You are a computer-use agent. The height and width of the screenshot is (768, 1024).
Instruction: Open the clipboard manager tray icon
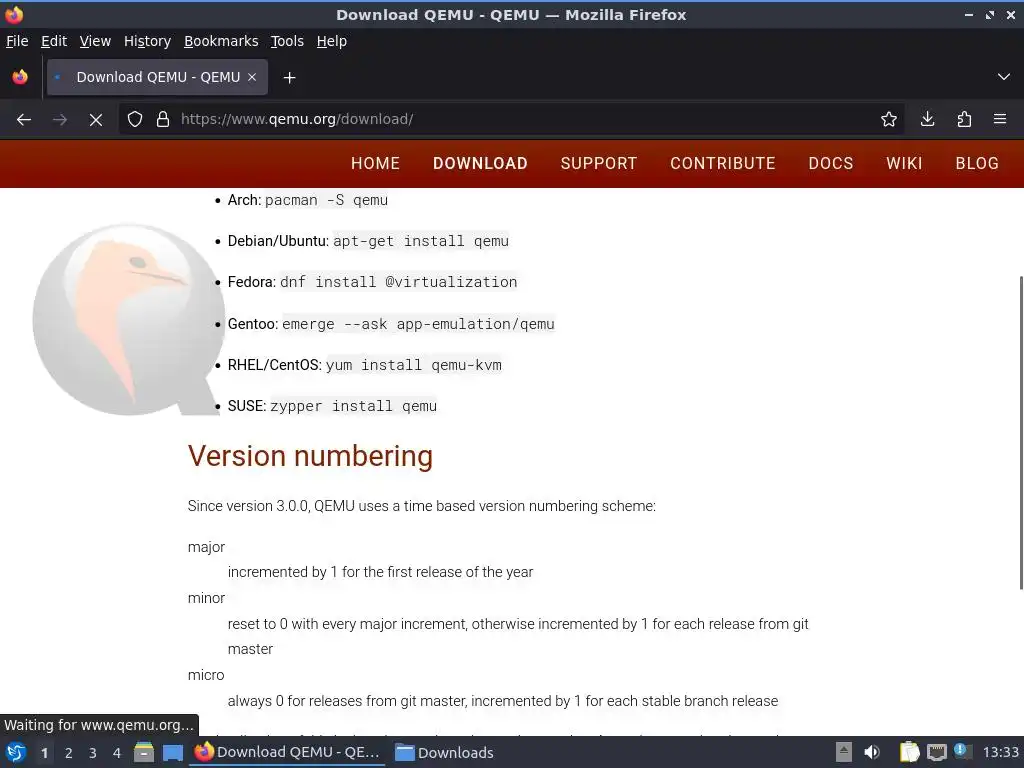(909, 752)
